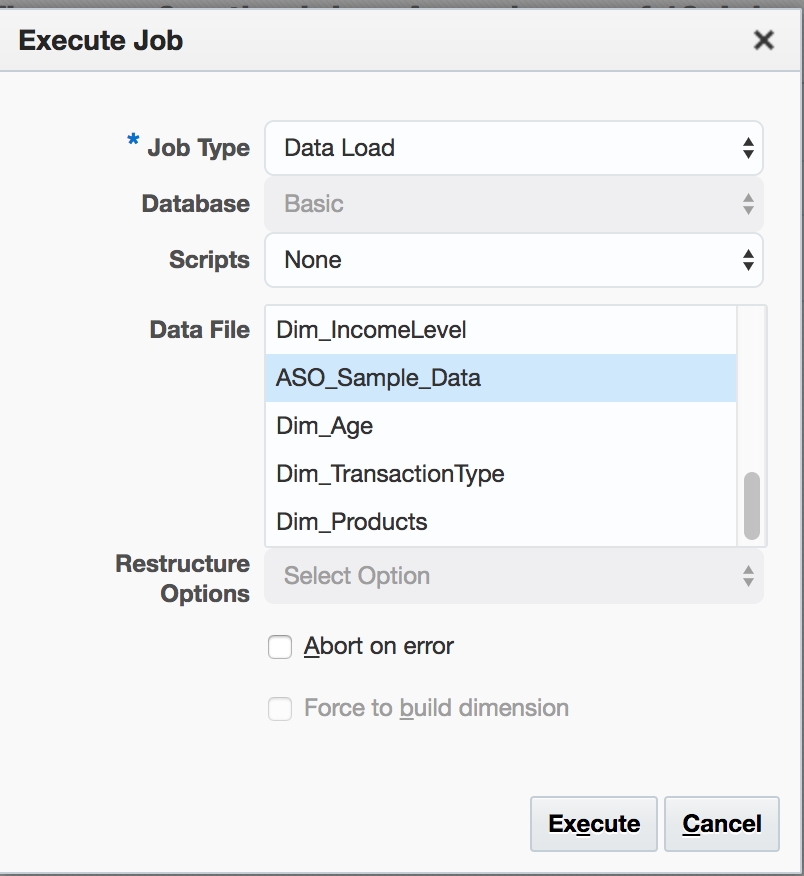Enable the Abort on error checkbox
Screen dimensions: 804x876
[x=280, y=647]
